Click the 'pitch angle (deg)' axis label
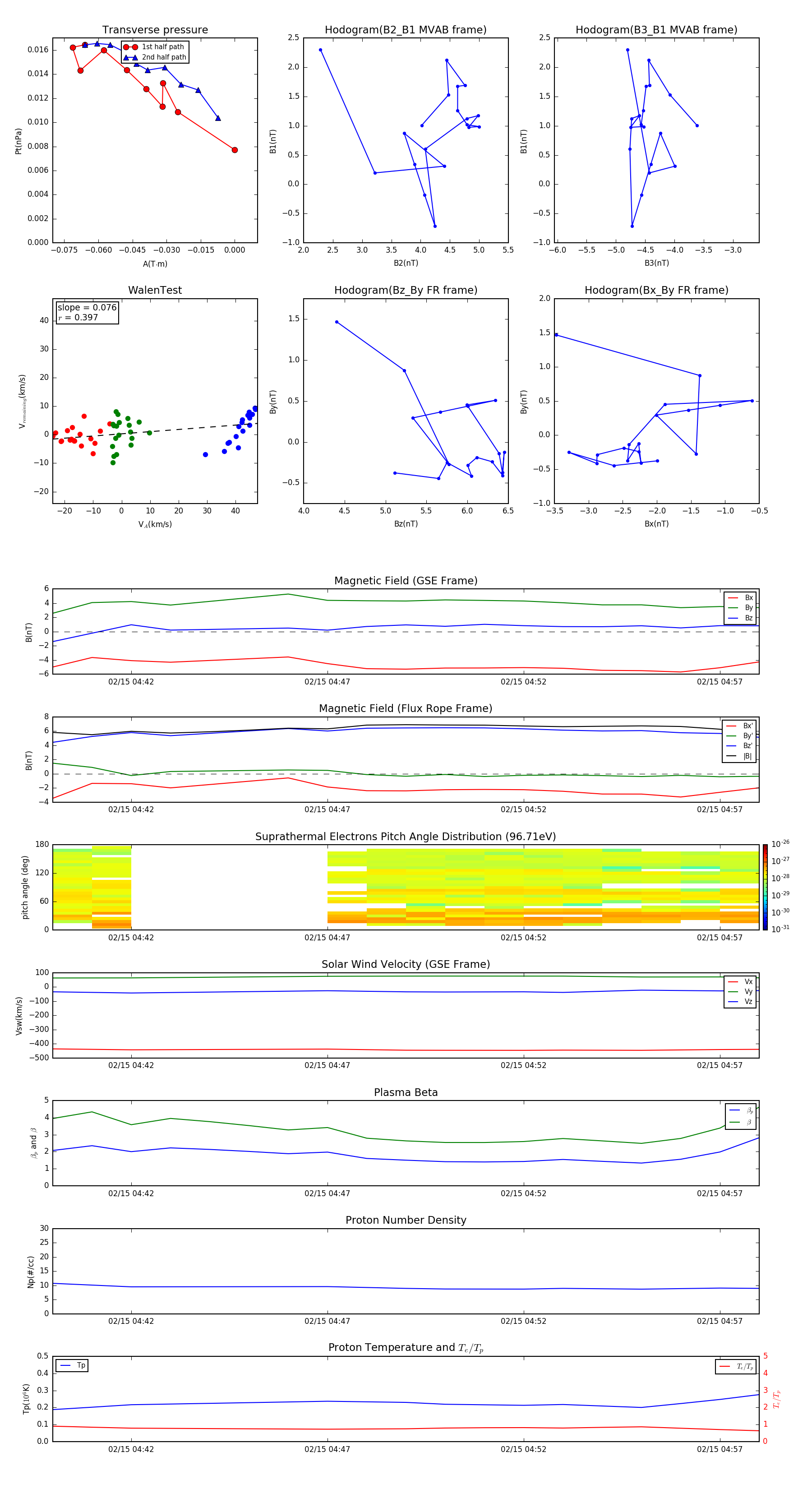The width and height of the screenshot is (812, 1489). point(25,887)
